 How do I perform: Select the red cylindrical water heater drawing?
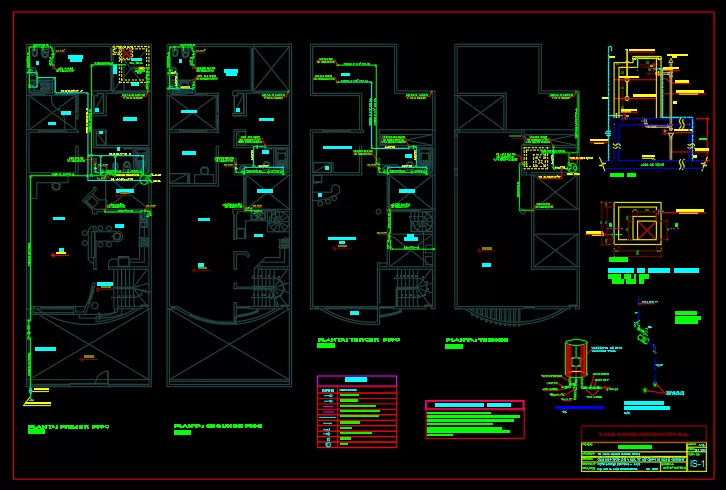click(576, 360)
